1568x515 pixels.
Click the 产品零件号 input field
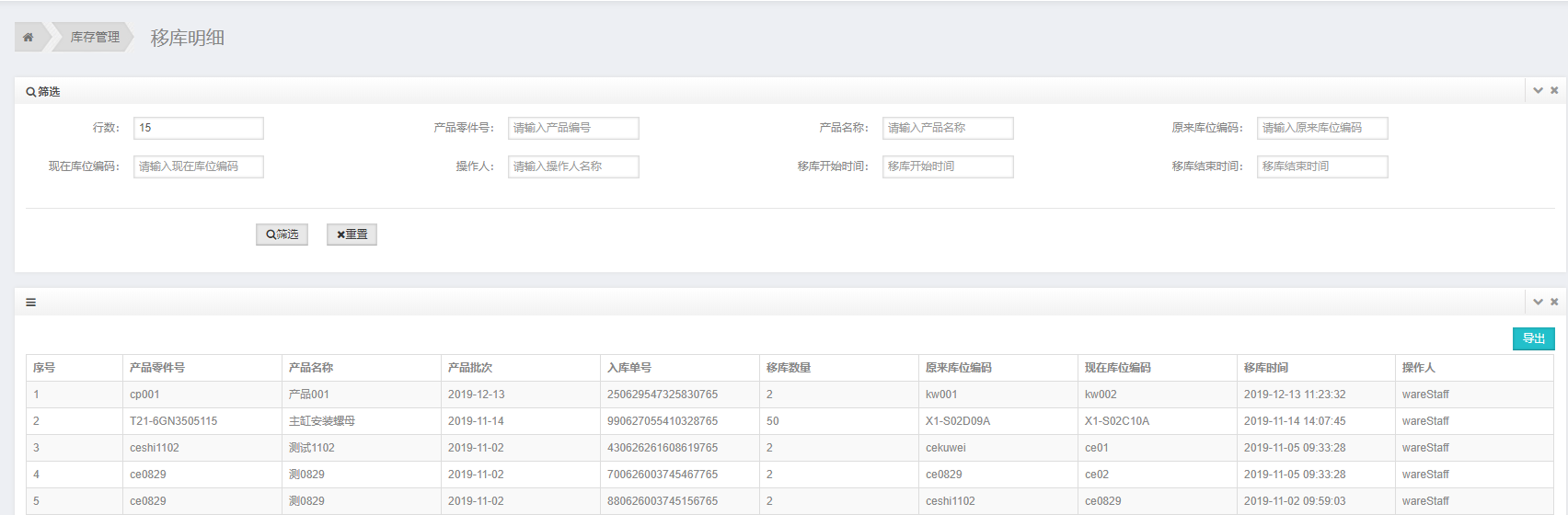click(x=572, y=128)
